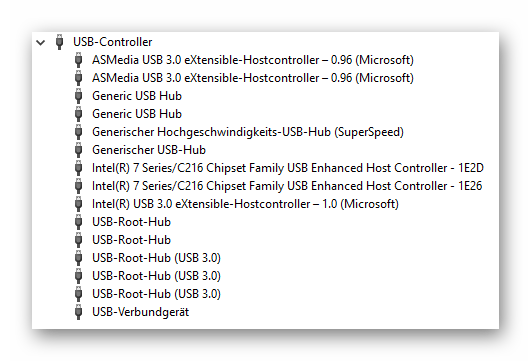Select Intel Enhanced Host Controller - 1E2D
The image size is (531, 361).
coord(288,168)
